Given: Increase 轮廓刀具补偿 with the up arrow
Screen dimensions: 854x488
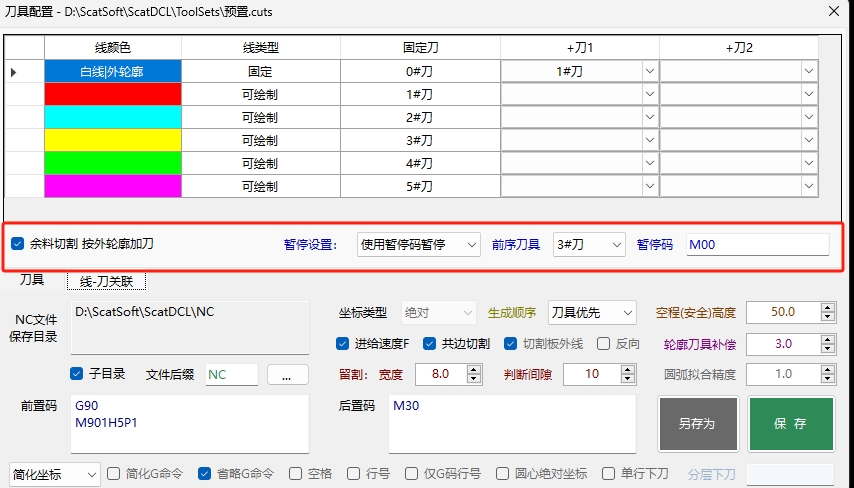Looking at the screenshot, I should pos(827,339).
